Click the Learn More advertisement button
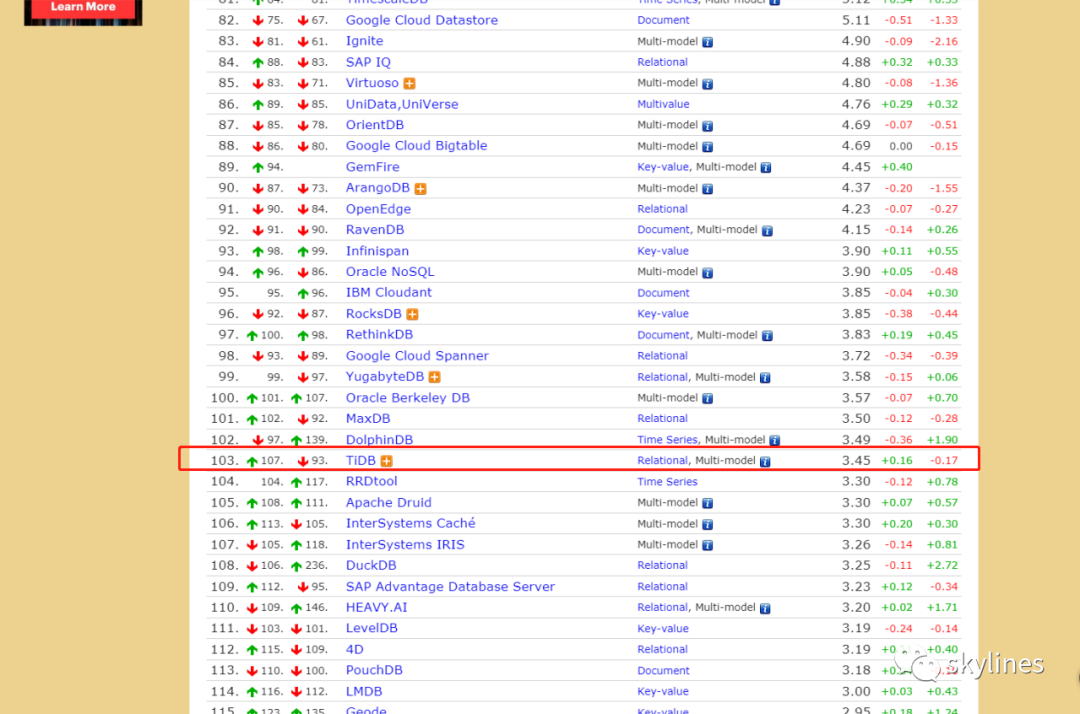This screenshot has width=1080, height=714. click(x=83, y=8)
